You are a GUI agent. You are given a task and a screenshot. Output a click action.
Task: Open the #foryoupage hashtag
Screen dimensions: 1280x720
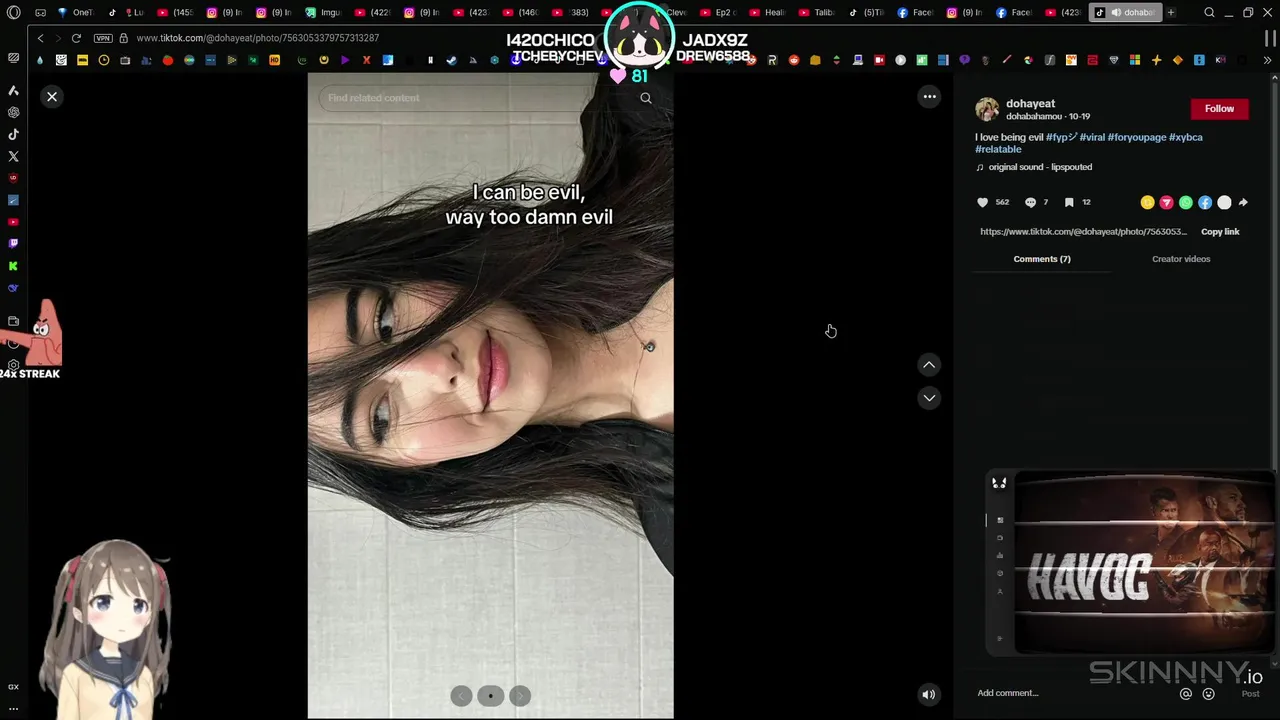1137,137
